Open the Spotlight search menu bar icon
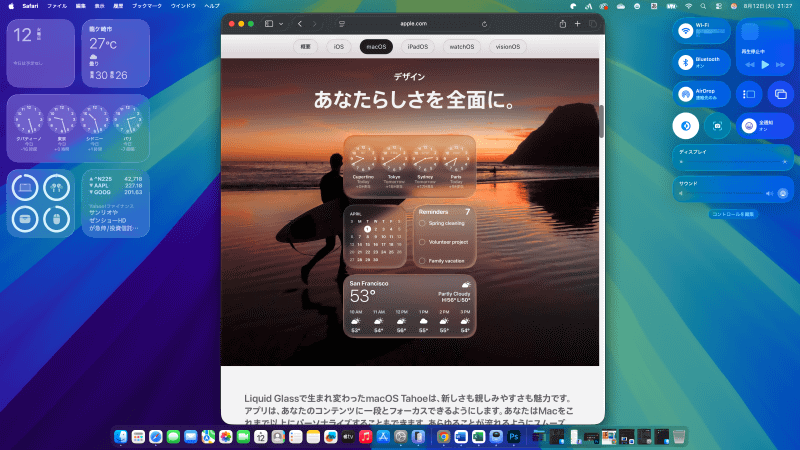 (703, 6)
